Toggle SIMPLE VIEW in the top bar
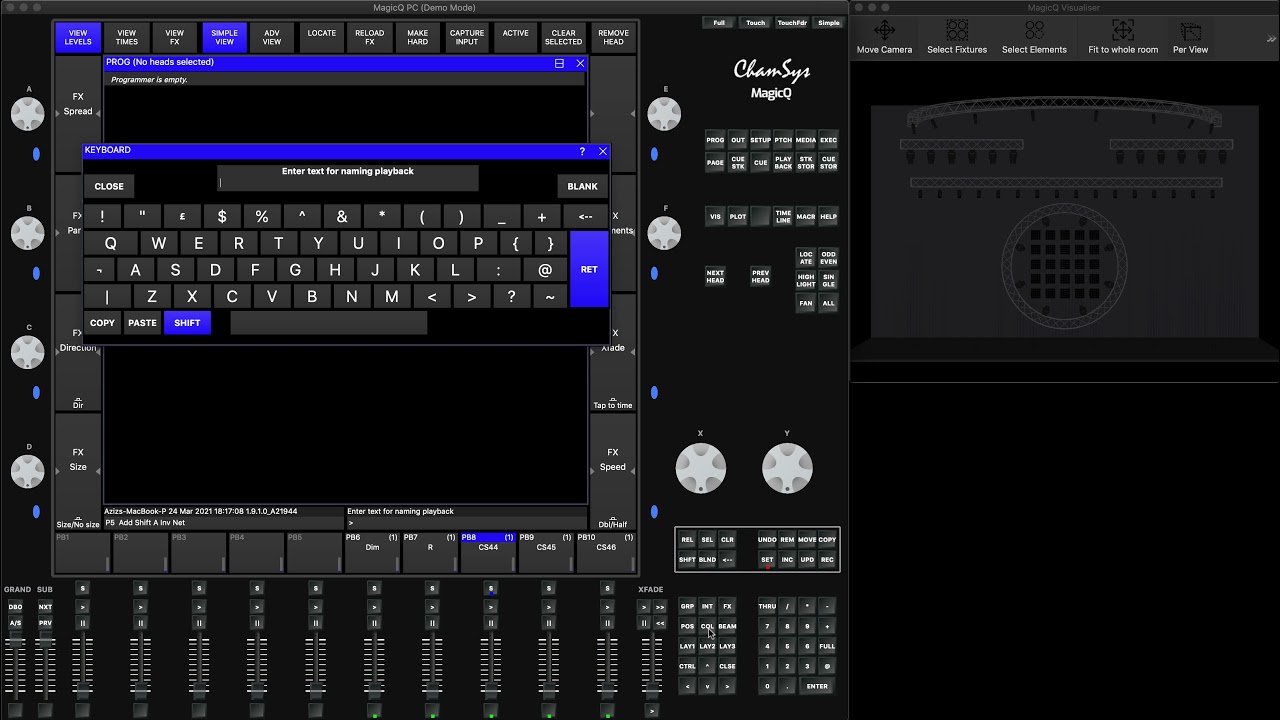 pyautogui.click(x=224, y=38)
